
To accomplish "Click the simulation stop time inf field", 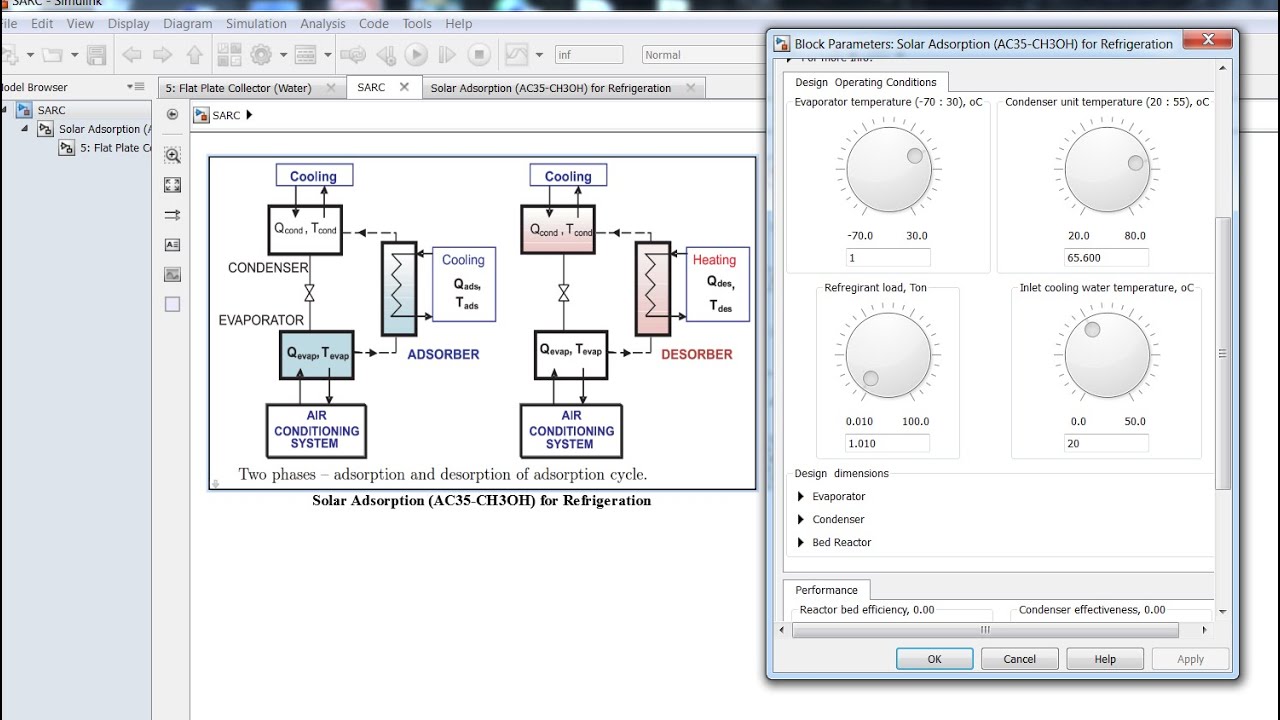I will coord(588,55).
